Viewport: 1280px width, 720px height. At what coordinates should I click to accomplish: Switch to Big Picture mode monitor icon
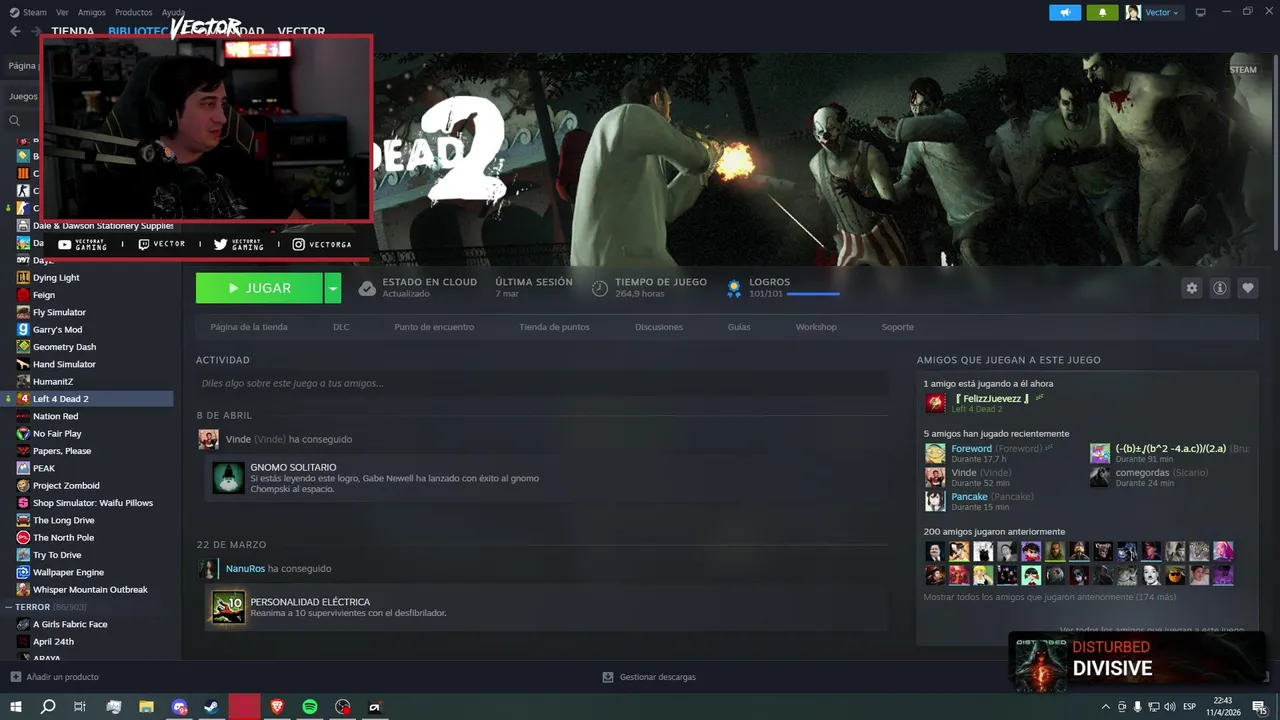(x=1200, y=12)
